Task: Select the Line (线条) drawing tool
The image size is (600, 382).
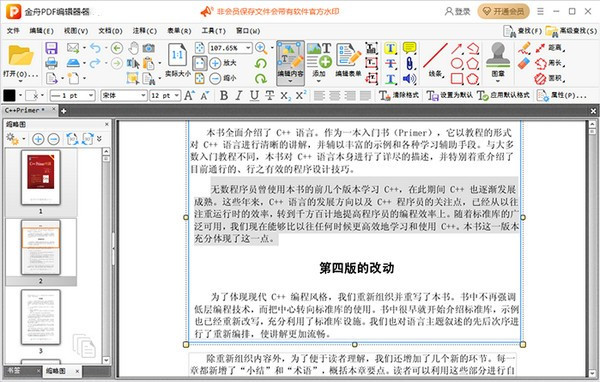Action: tap(435, 59)
